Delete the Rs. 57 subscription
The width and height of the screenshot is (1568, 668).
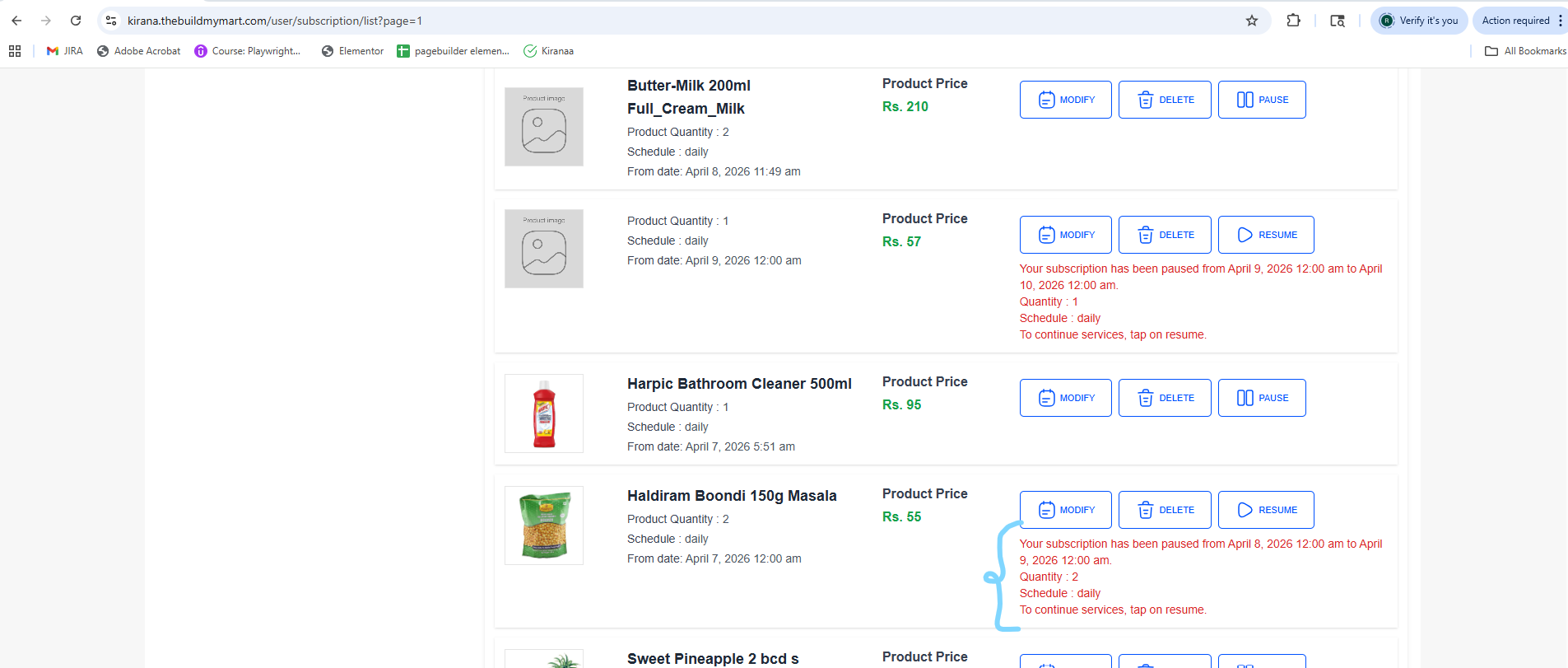tap(1165, 235)
